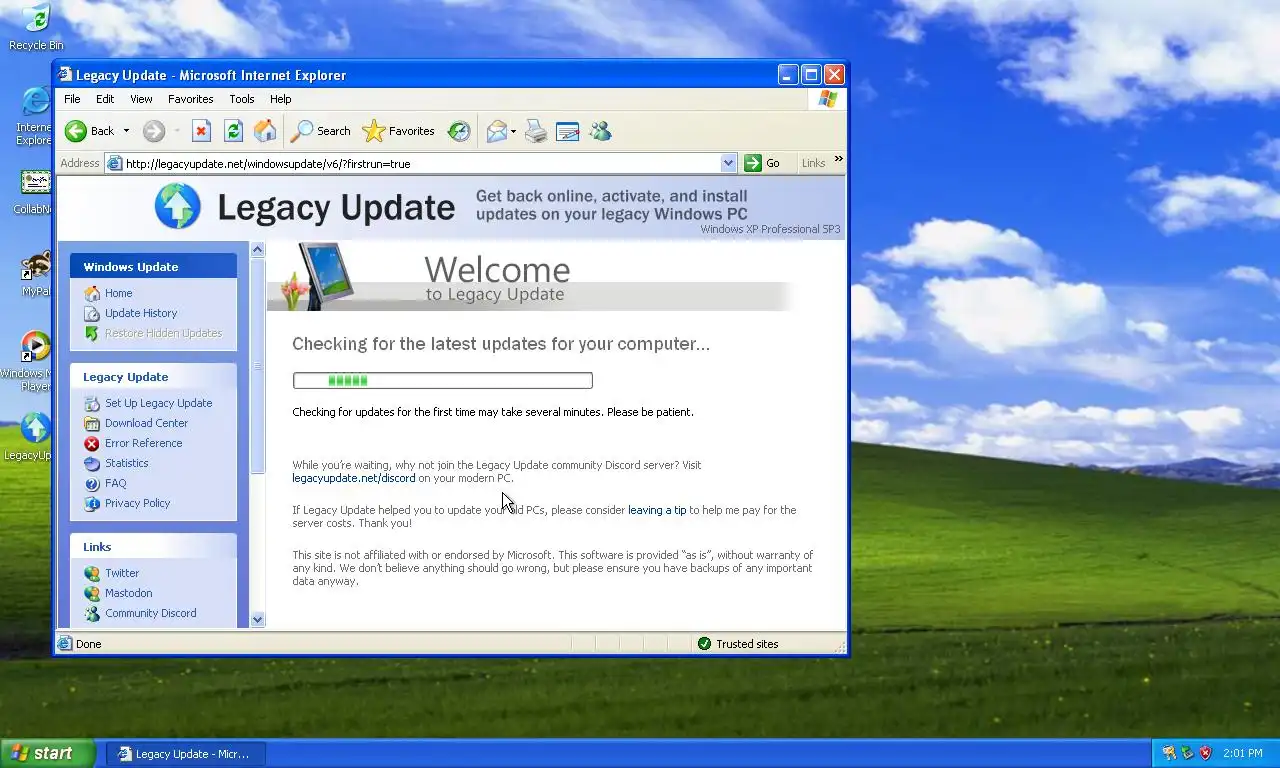This screenshot has height=768, width=1280.
Task: Open the Tools menu
Action: [242, 99]
